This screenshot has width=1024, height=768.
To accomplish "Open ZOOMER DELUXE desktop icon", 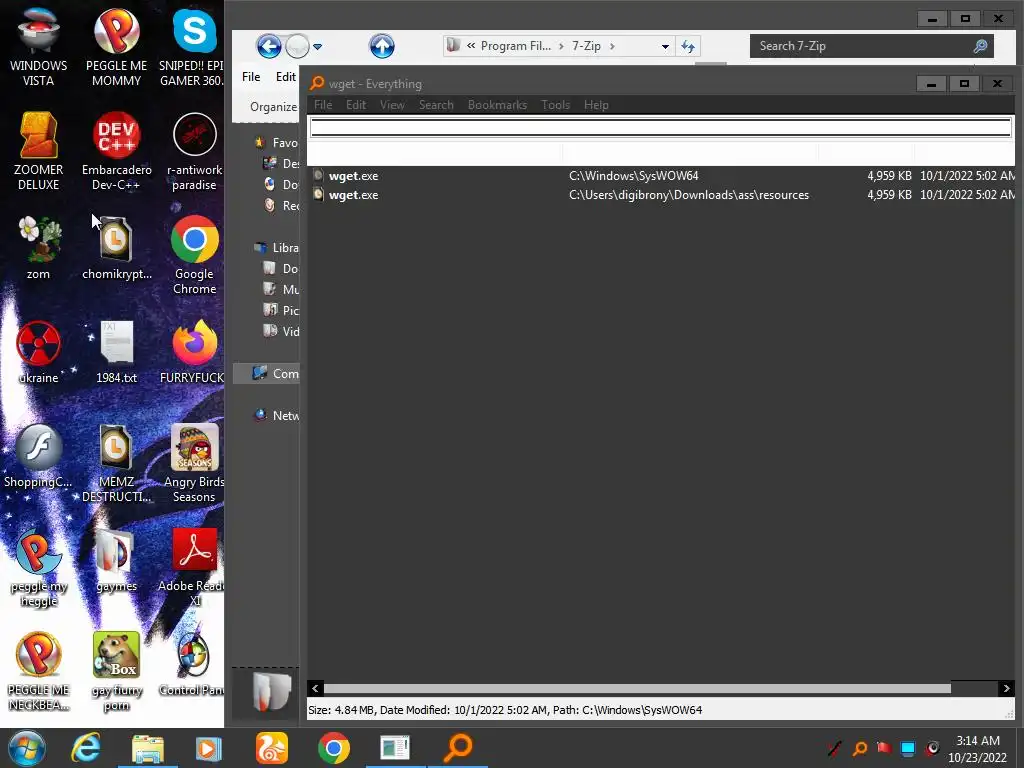I will pos(38,152).
